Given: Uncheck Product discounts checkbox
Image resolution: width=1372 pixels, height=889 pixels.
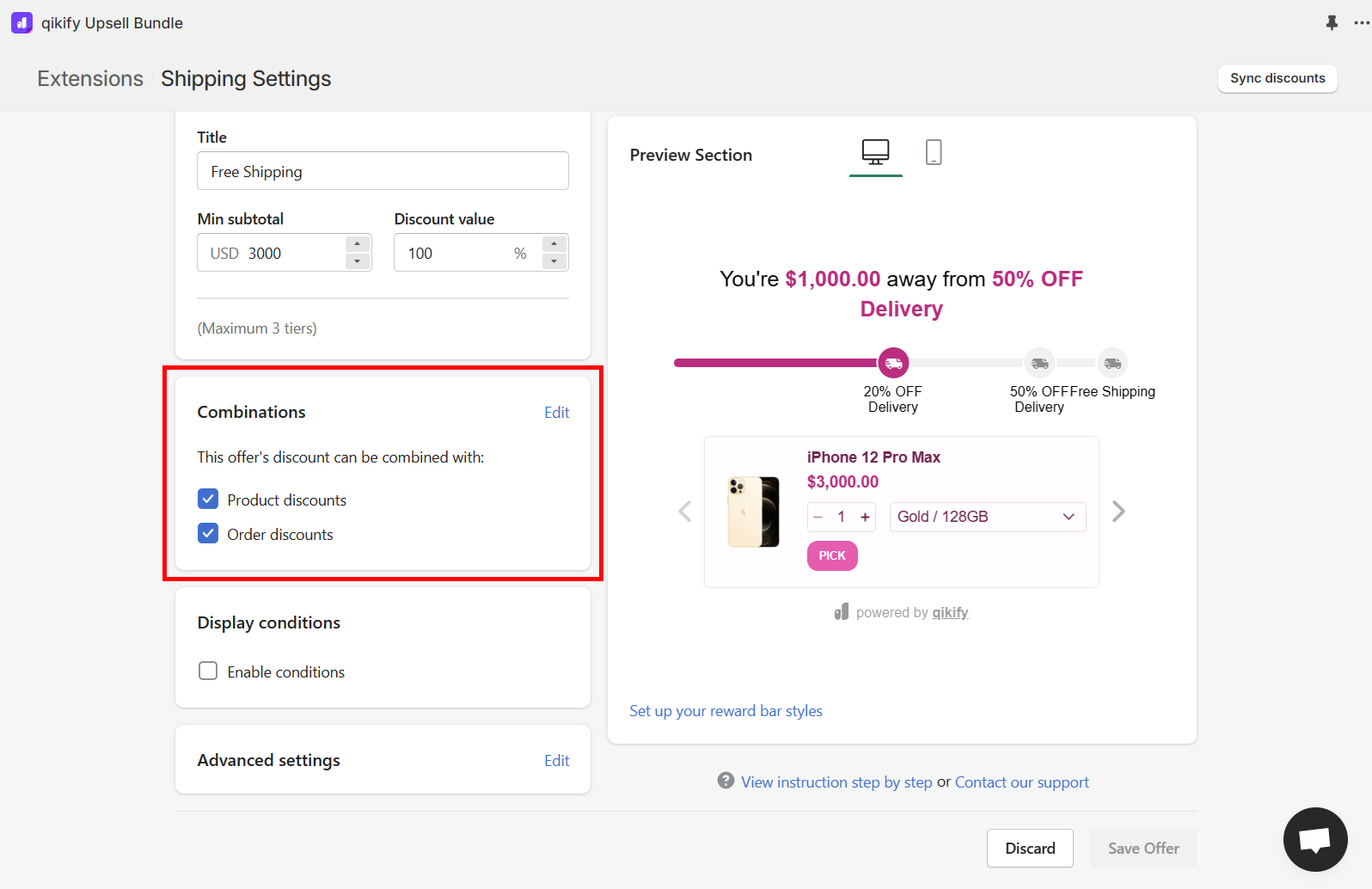Looking at the screenshot, I should click(208, 499).
